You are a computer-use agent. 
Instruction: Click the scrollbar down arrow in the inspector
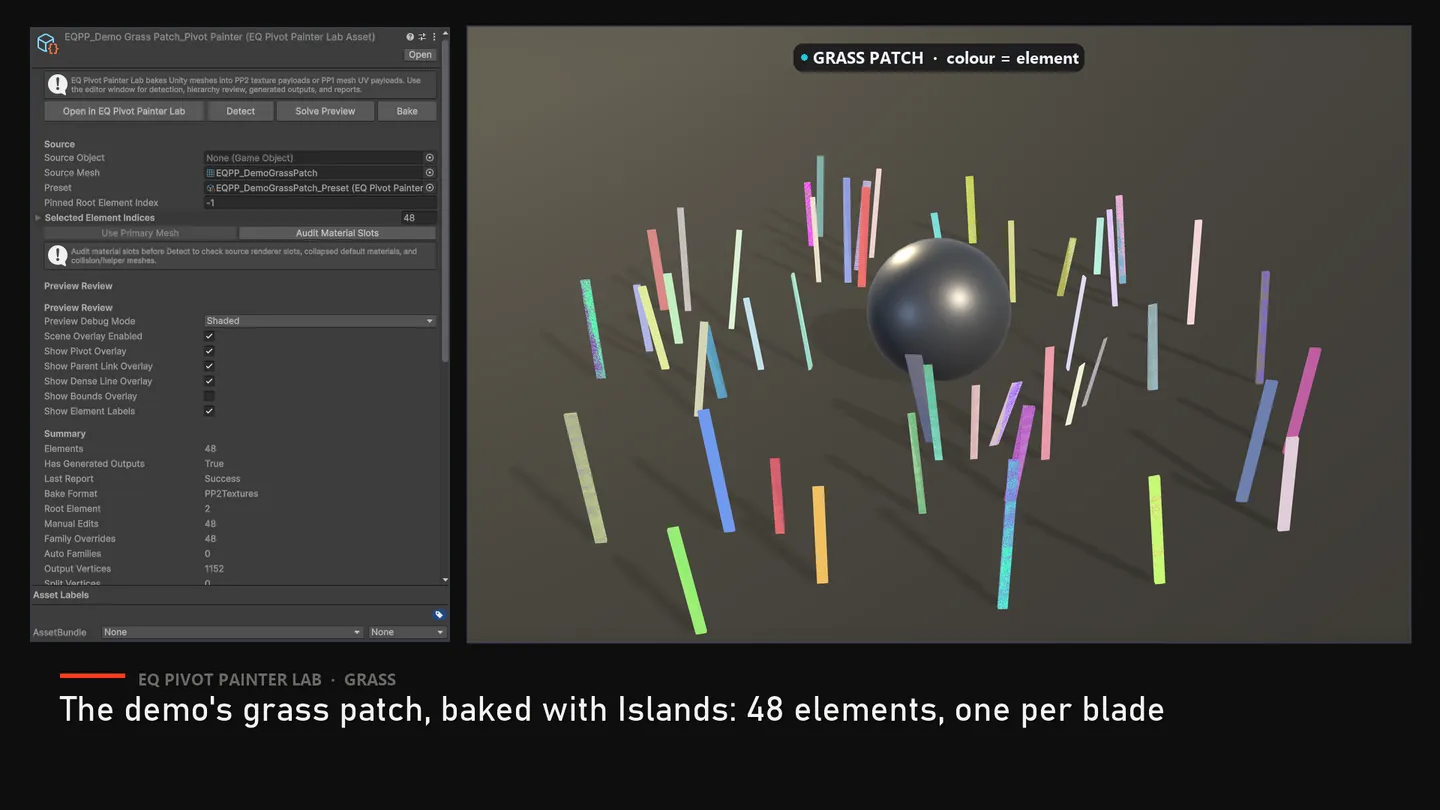[x=445, y=580]
